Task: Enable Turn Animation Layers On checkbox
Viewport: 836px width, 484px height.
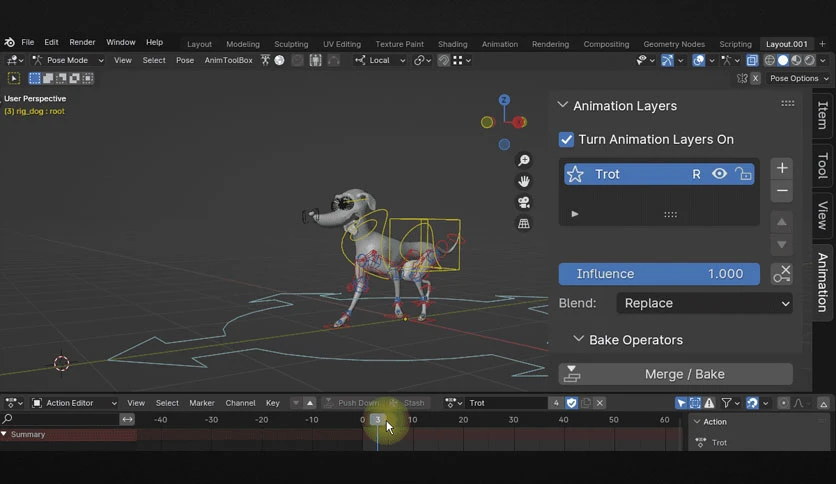Action: (x=566, y=140)
